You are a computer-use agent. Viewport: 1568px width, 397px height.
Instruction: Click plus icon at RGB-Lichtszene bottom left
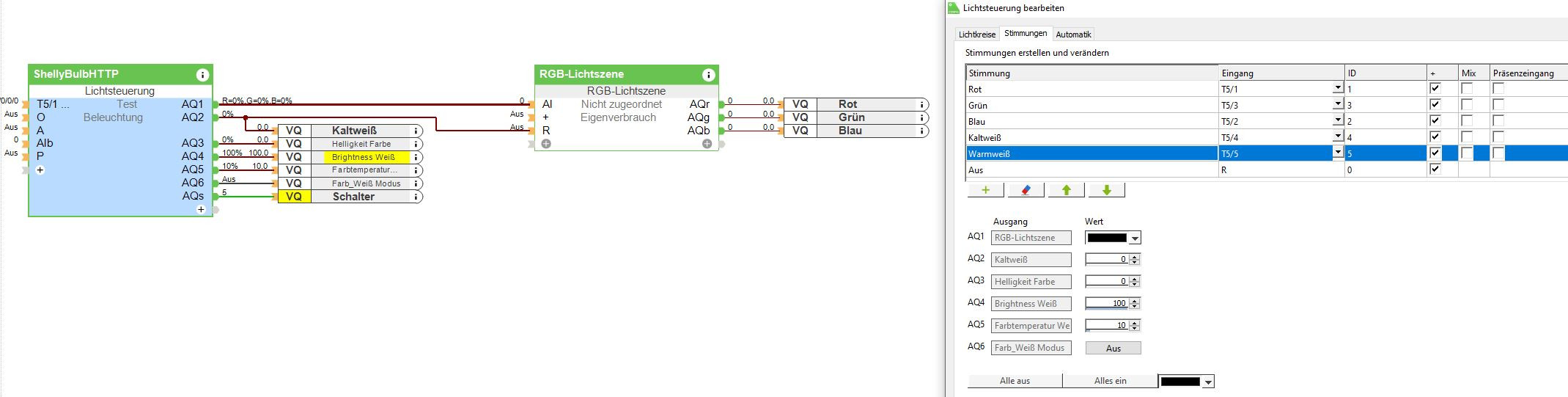click(x=546, y=144)
